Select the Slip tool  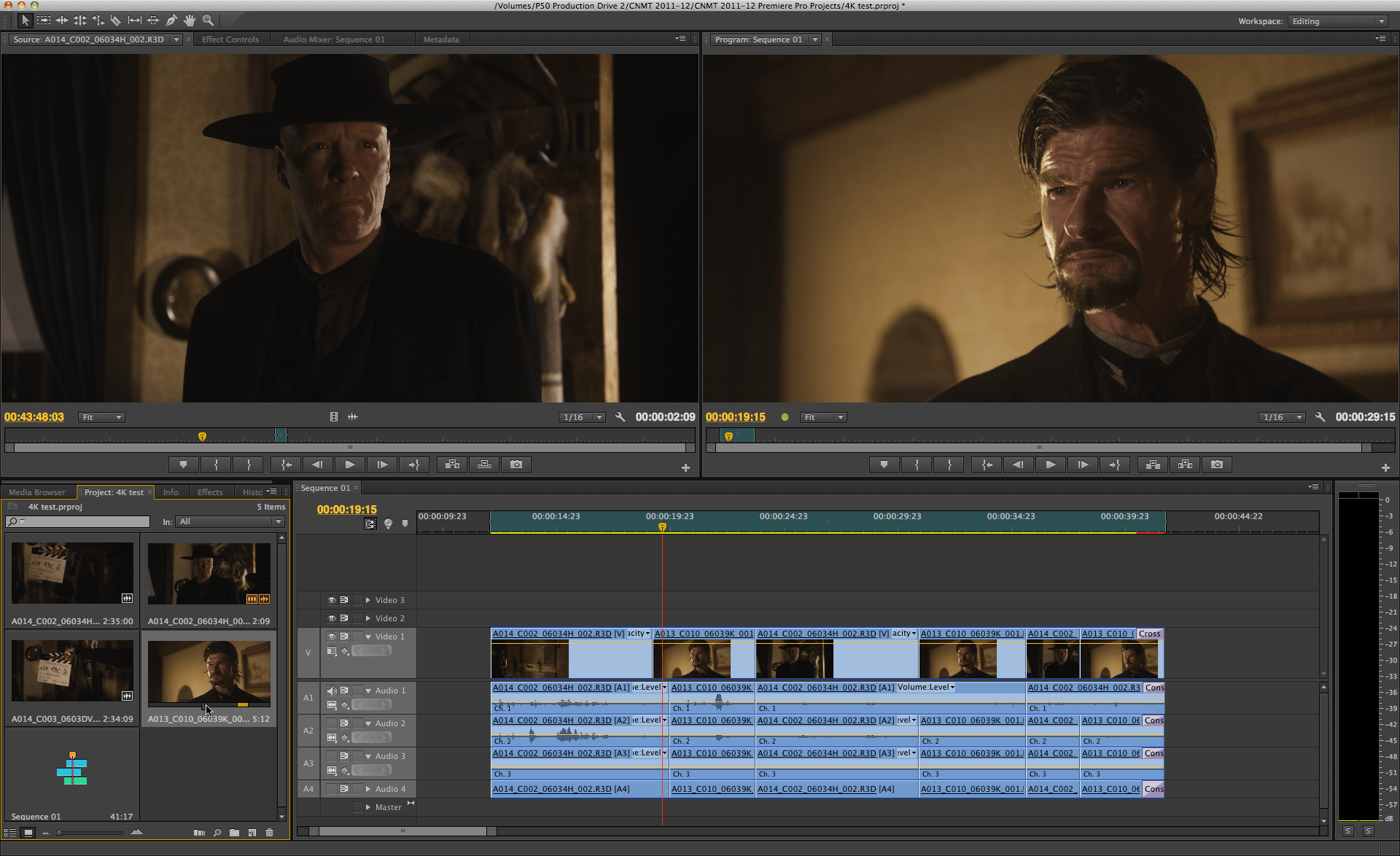tap(135, 20)
